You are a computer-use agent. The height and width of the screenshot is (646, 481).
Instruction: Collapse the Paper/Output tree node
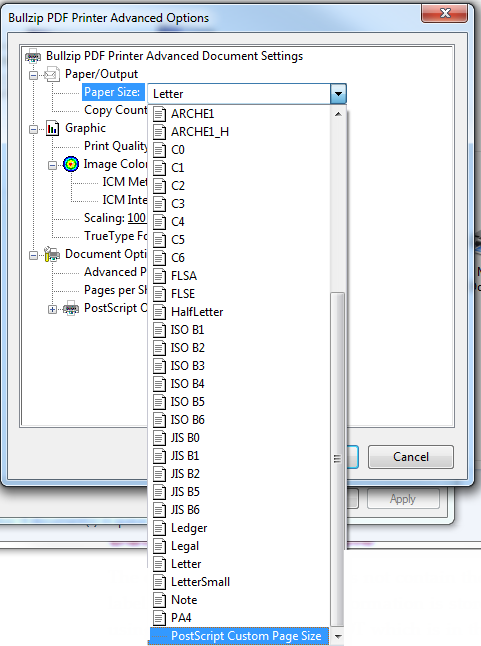coord(33,75)
